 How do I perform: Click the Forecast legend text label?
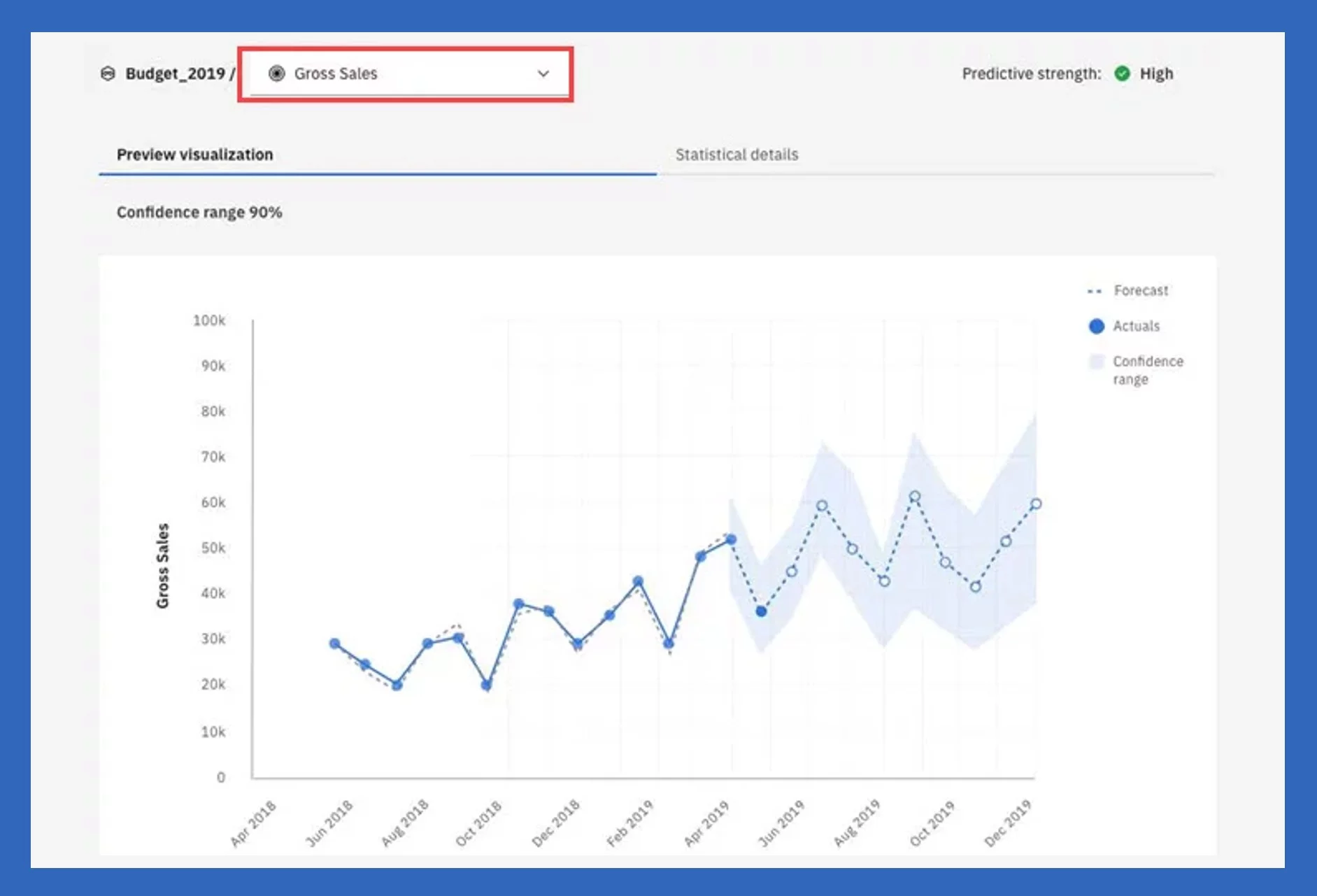tap(1140, 290)
